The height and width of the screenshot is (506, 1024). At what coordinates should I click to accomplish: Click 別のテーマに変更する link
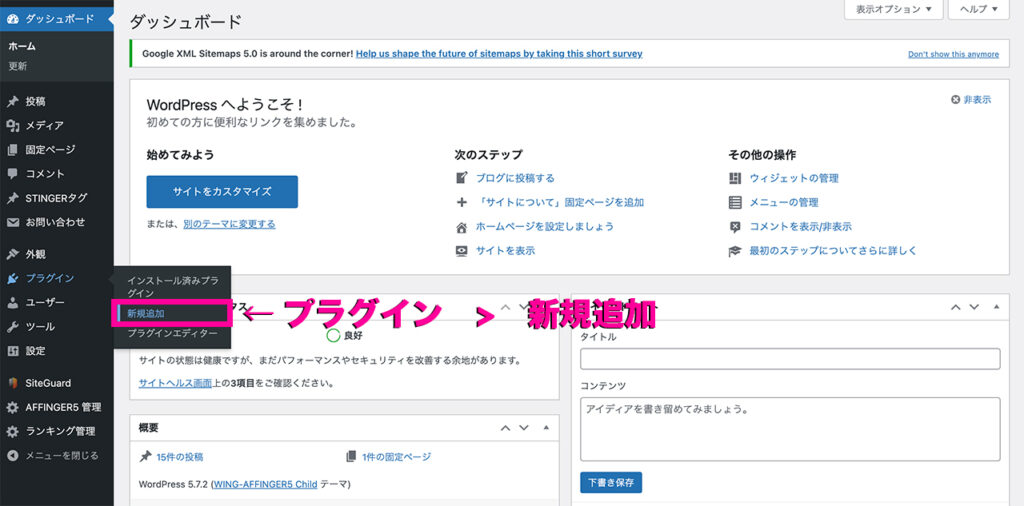click(229, 224)
